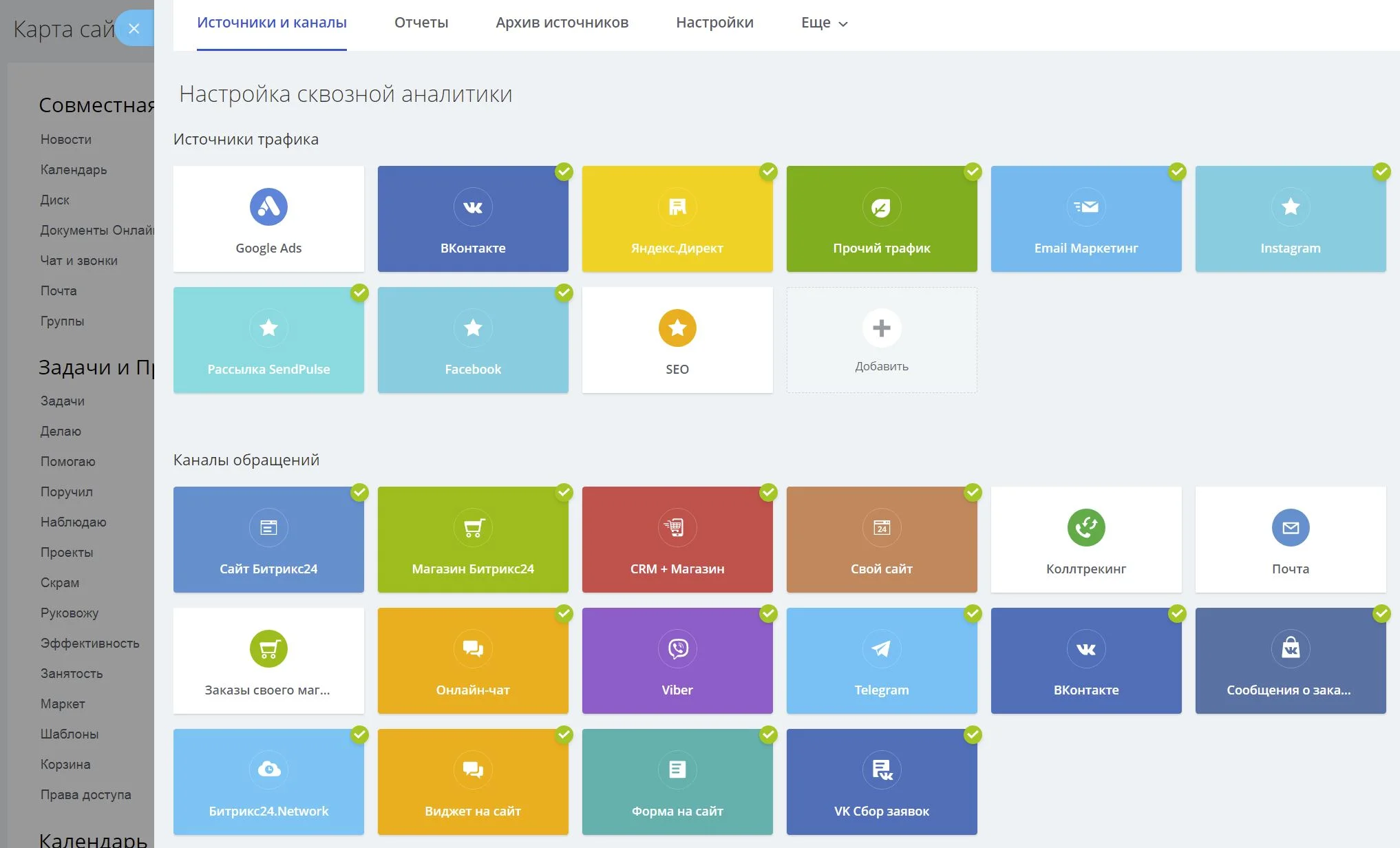Click the Форма на сайт tile label

tap(677, 811)
